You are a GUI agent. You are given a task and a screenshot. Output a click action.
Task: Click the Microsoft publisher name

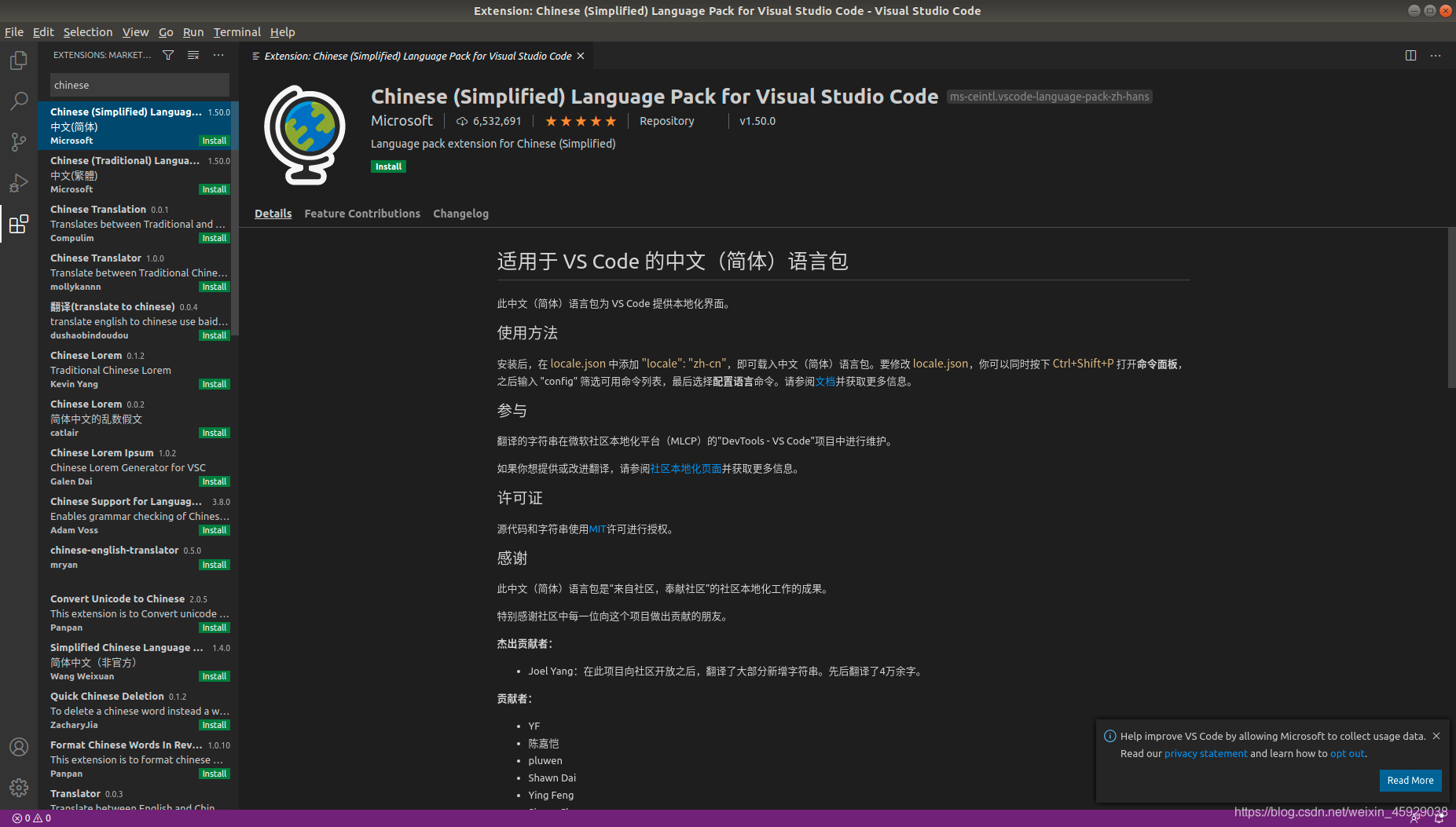[402, 121]
